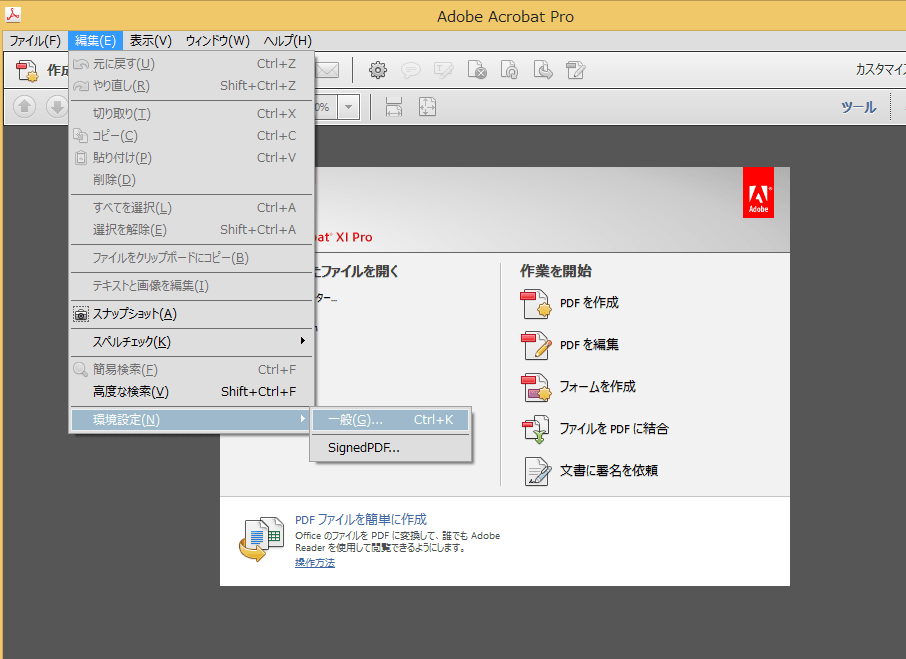Click the Adobe logo badge
906x659 pixels.
point(758,193)
